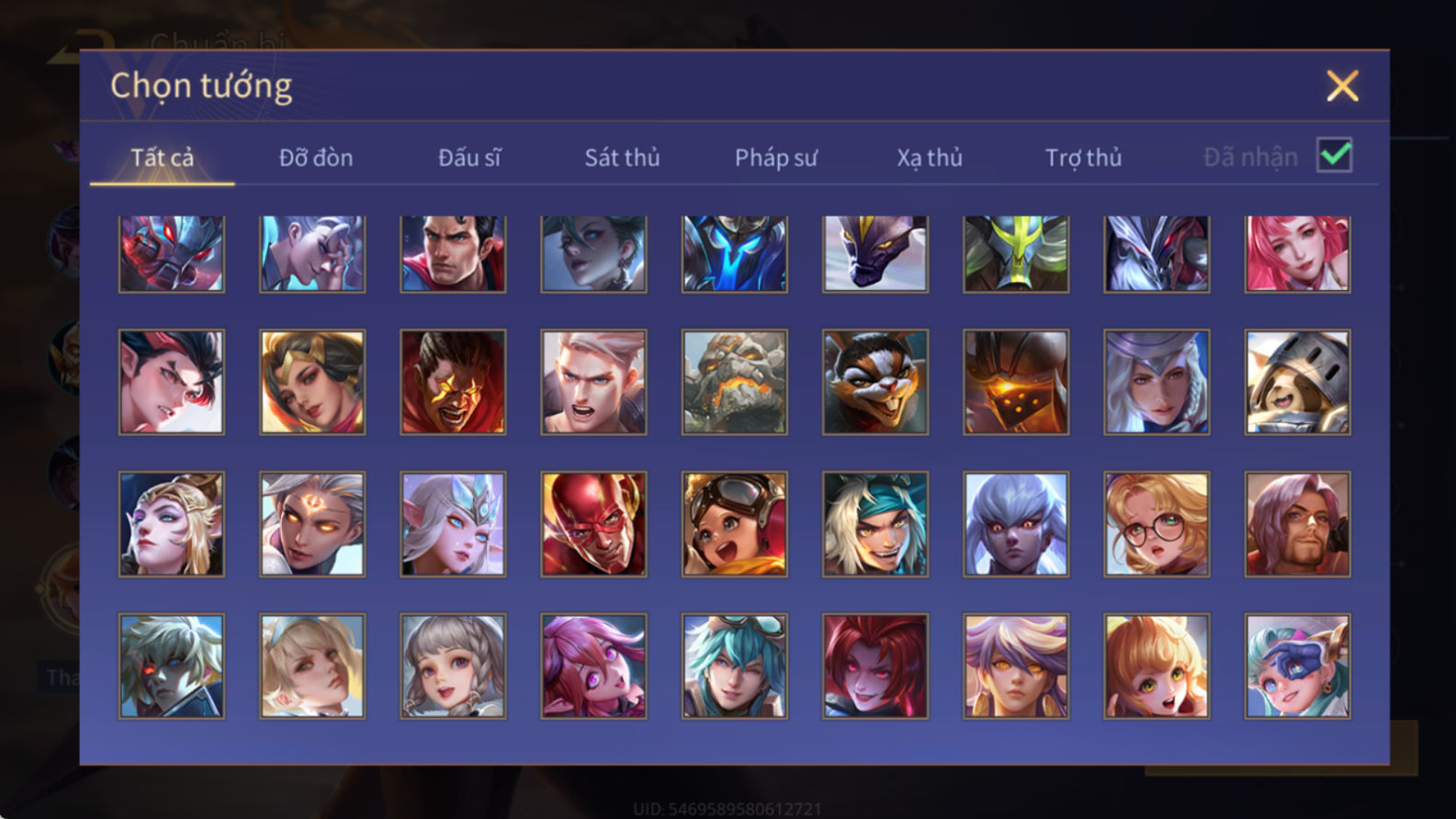Pick the girl with round glasses hero
The image size is (1456, 819).
click(1157, 524)
